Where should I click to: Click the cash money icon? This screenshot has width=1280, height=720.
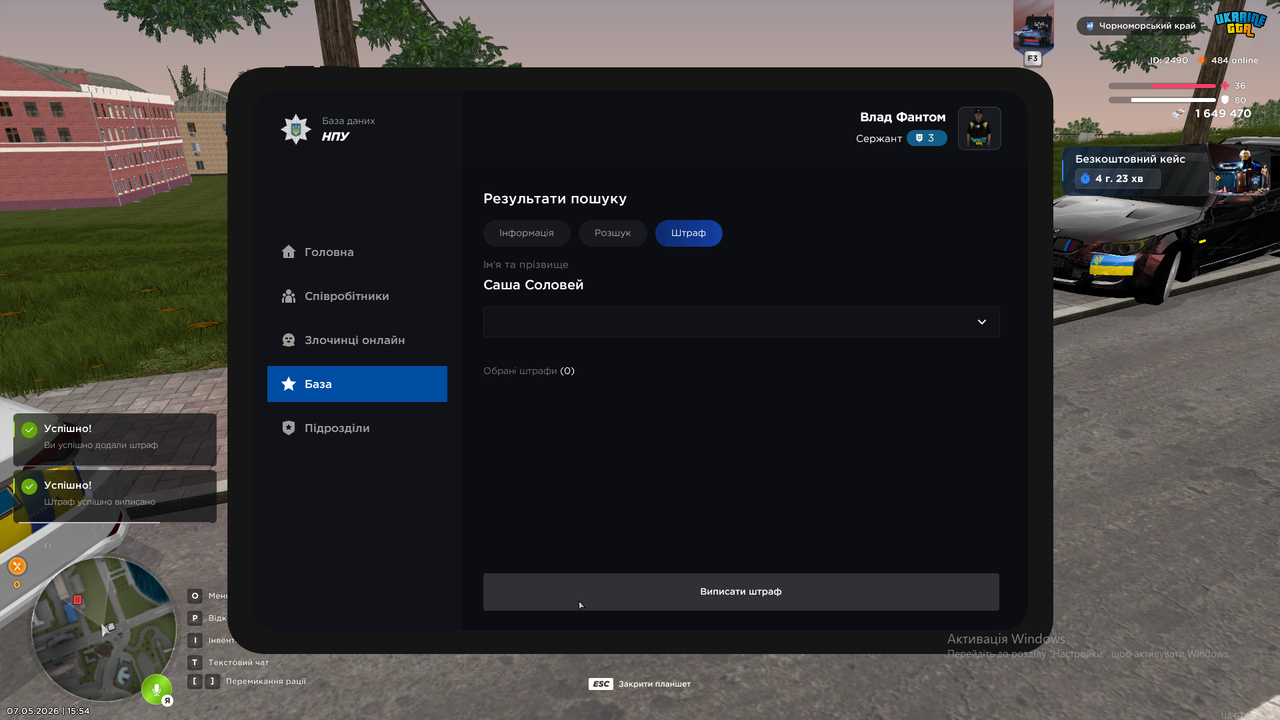click(x=1180, y=113)
